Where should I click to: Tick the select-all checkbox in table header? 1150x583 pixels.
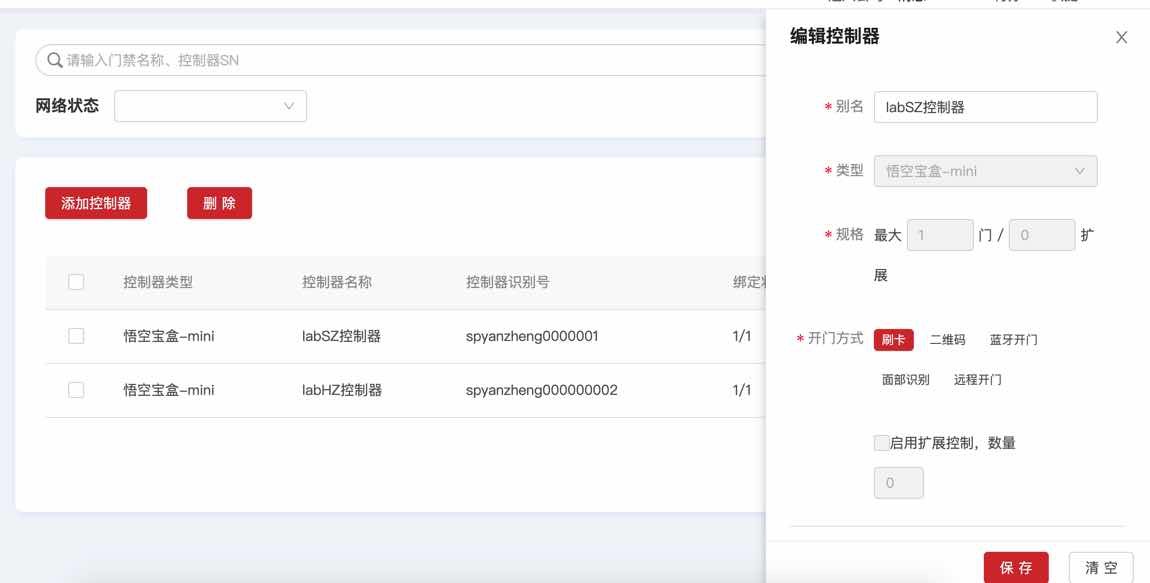point(76,282)
